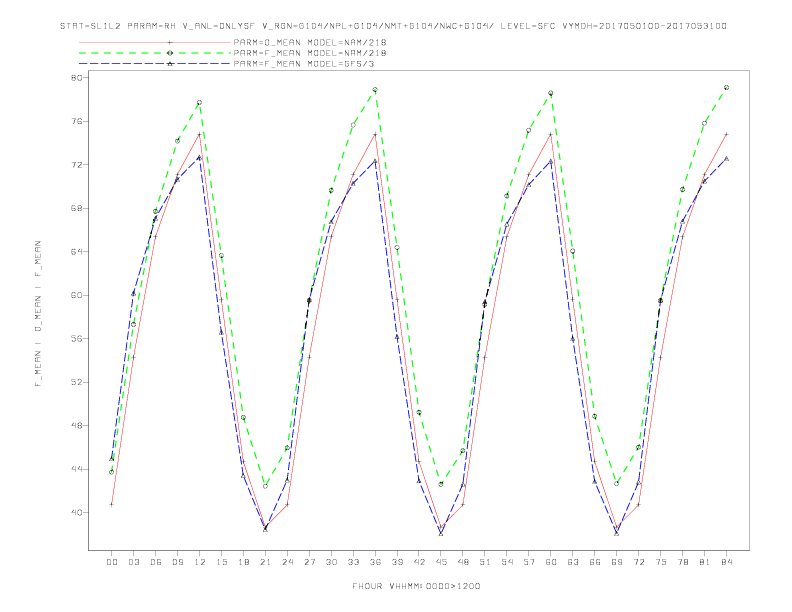Click red observed mean marker at hour 00
The height and width of the screenshot is (612, 792).
pos(112,504)
